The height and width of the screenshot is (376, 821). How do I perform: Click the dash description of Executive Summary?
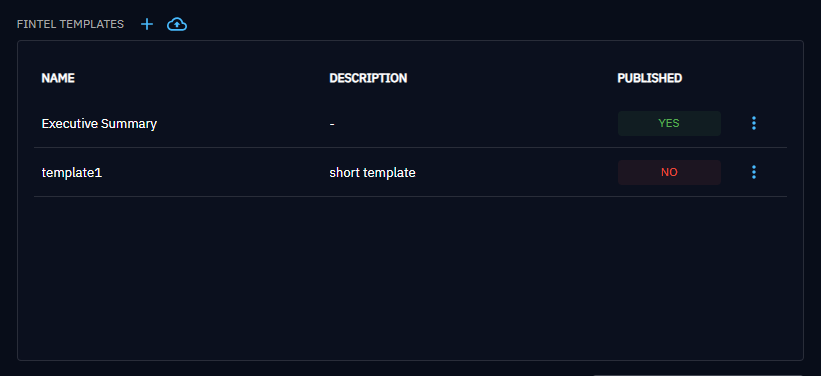pyautogui.click(x=332, y=124)
